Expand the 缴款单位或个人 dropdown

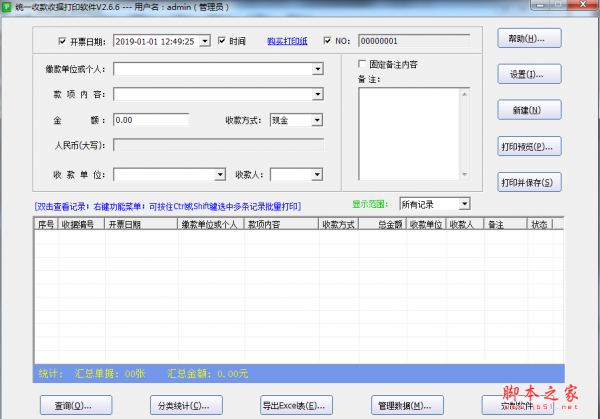(317, 70)
